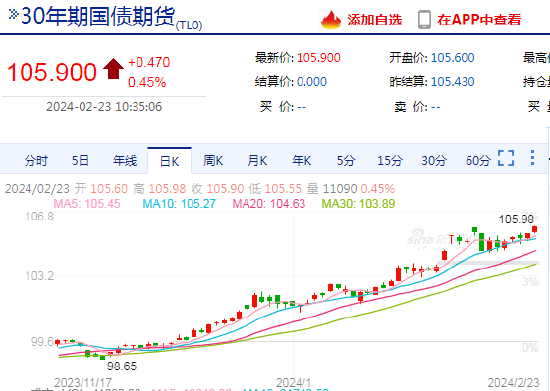Select the 60分 interval tab
Image resolution: width=550 pixels, height=391 pixels.
tap(478, 161)
